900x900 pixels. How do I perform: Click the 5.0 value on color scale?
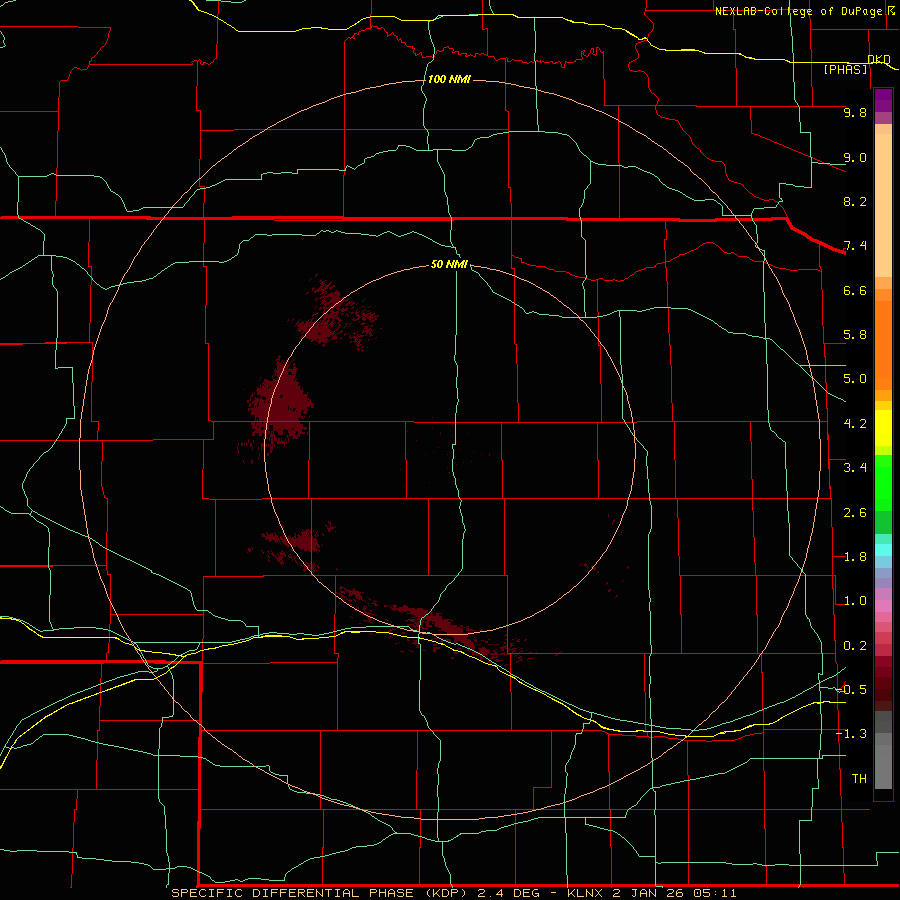[855, 379]
